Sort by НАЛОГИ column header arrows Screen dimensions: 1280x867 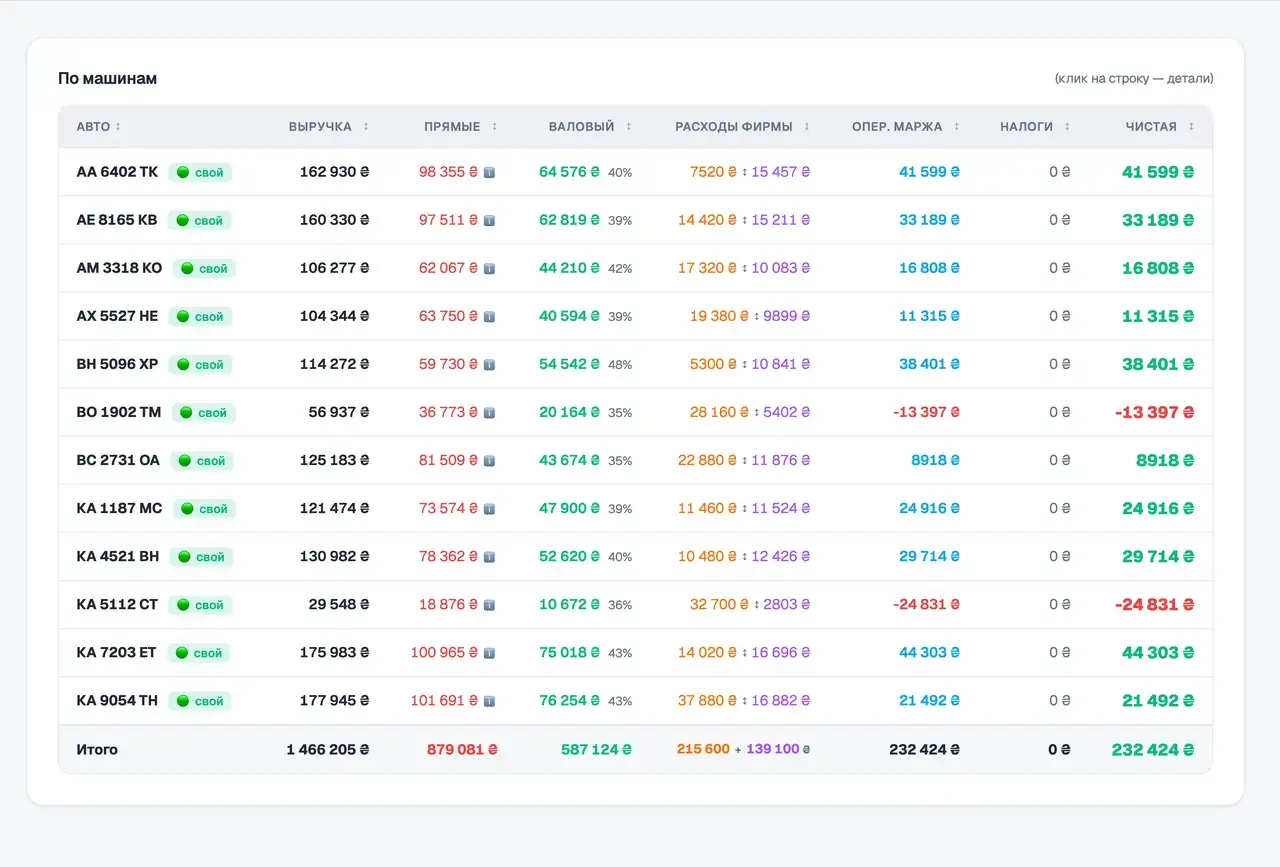1067,127
